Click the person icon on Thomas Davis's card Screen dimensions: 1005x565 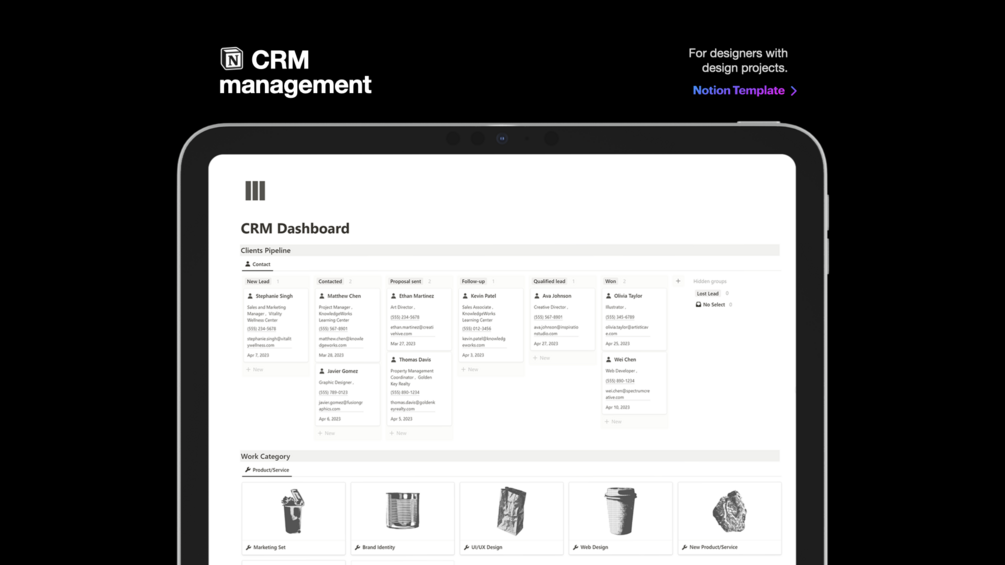[394, 359]
